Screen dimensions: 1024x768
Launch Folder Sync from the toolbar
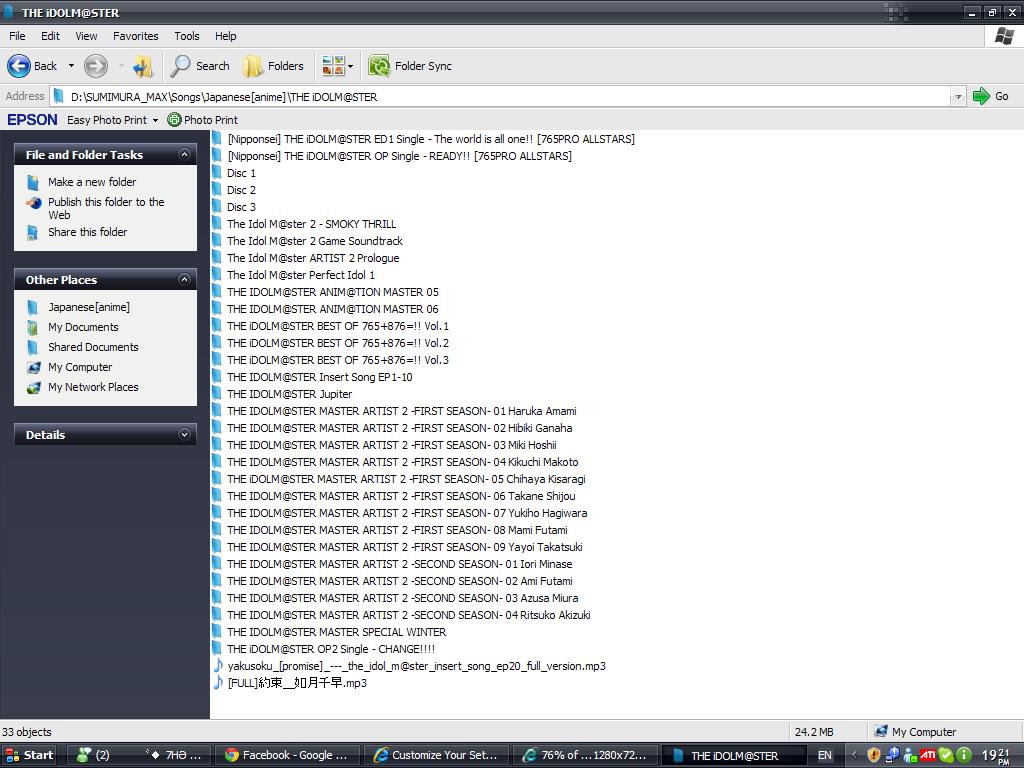[x=410, y=66]
